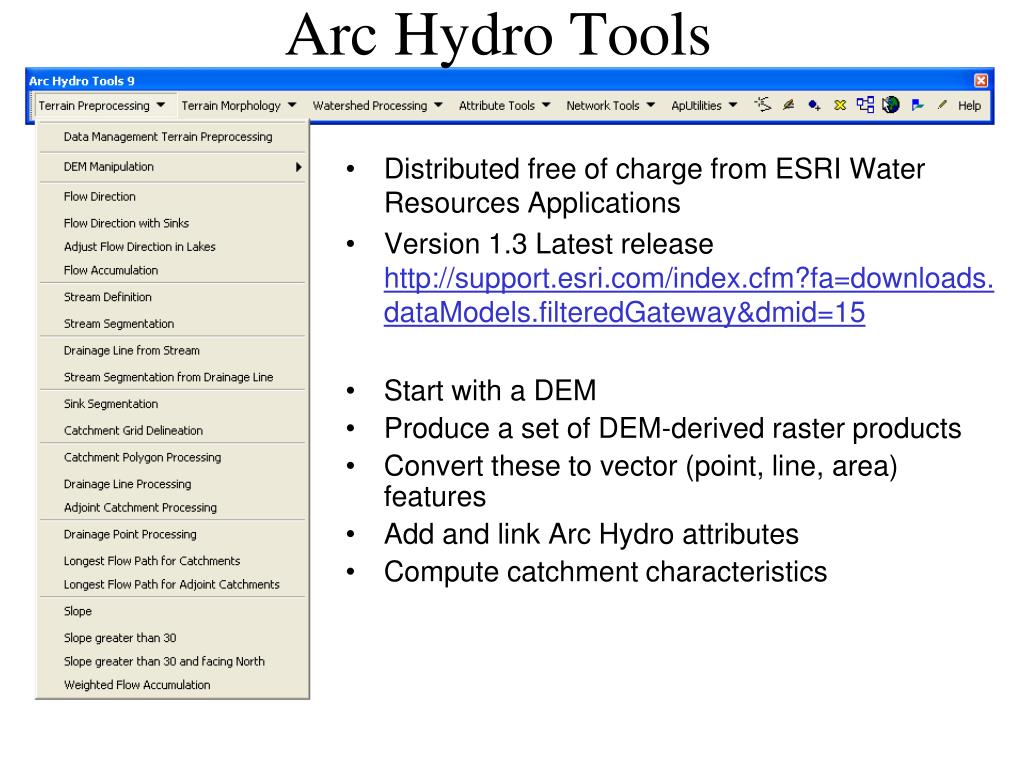Click the schematic network diagram icon

pos(865,104)
